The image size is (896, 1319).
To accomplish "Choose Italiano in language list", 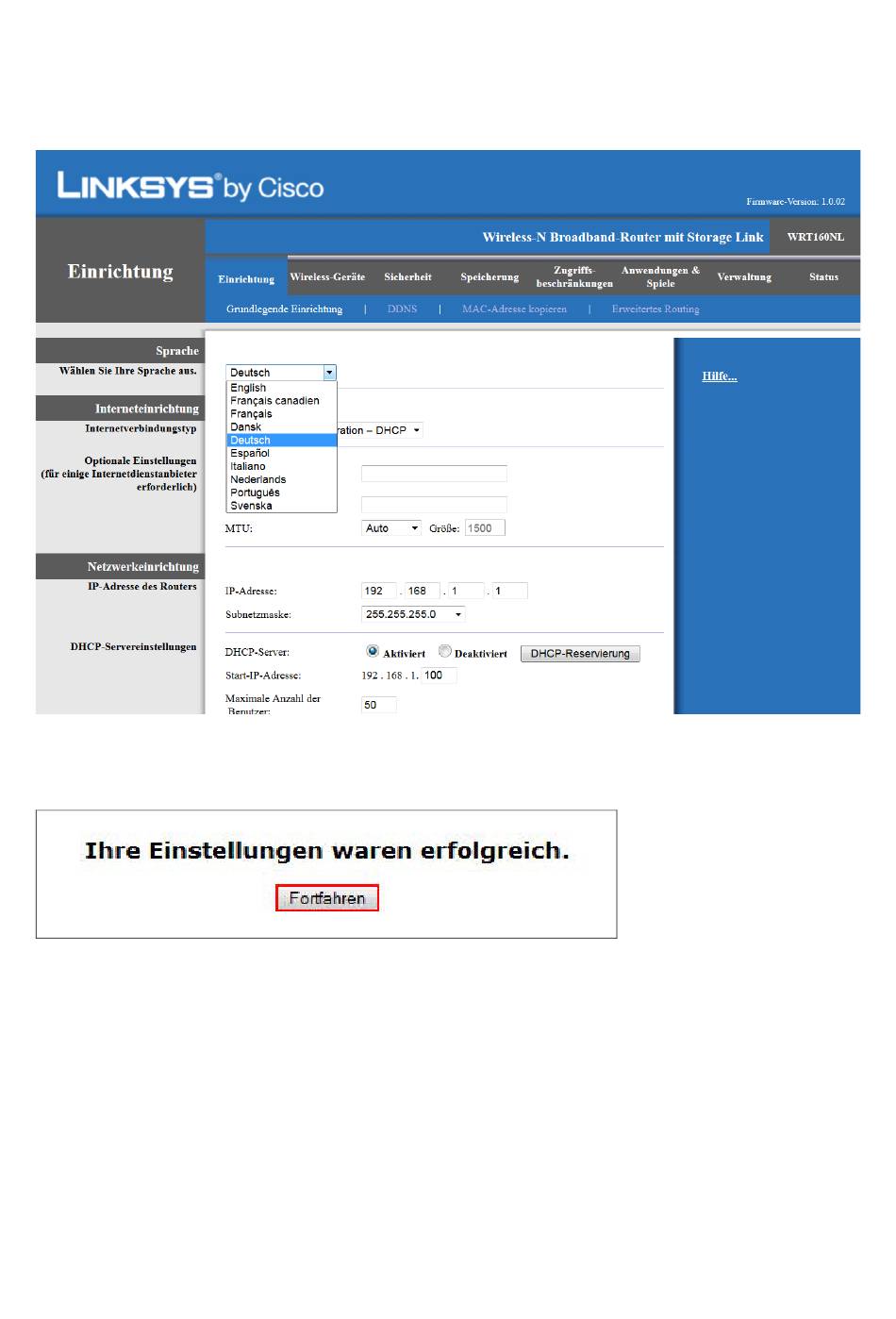I will pyautogui.click(x=282, y=467).
